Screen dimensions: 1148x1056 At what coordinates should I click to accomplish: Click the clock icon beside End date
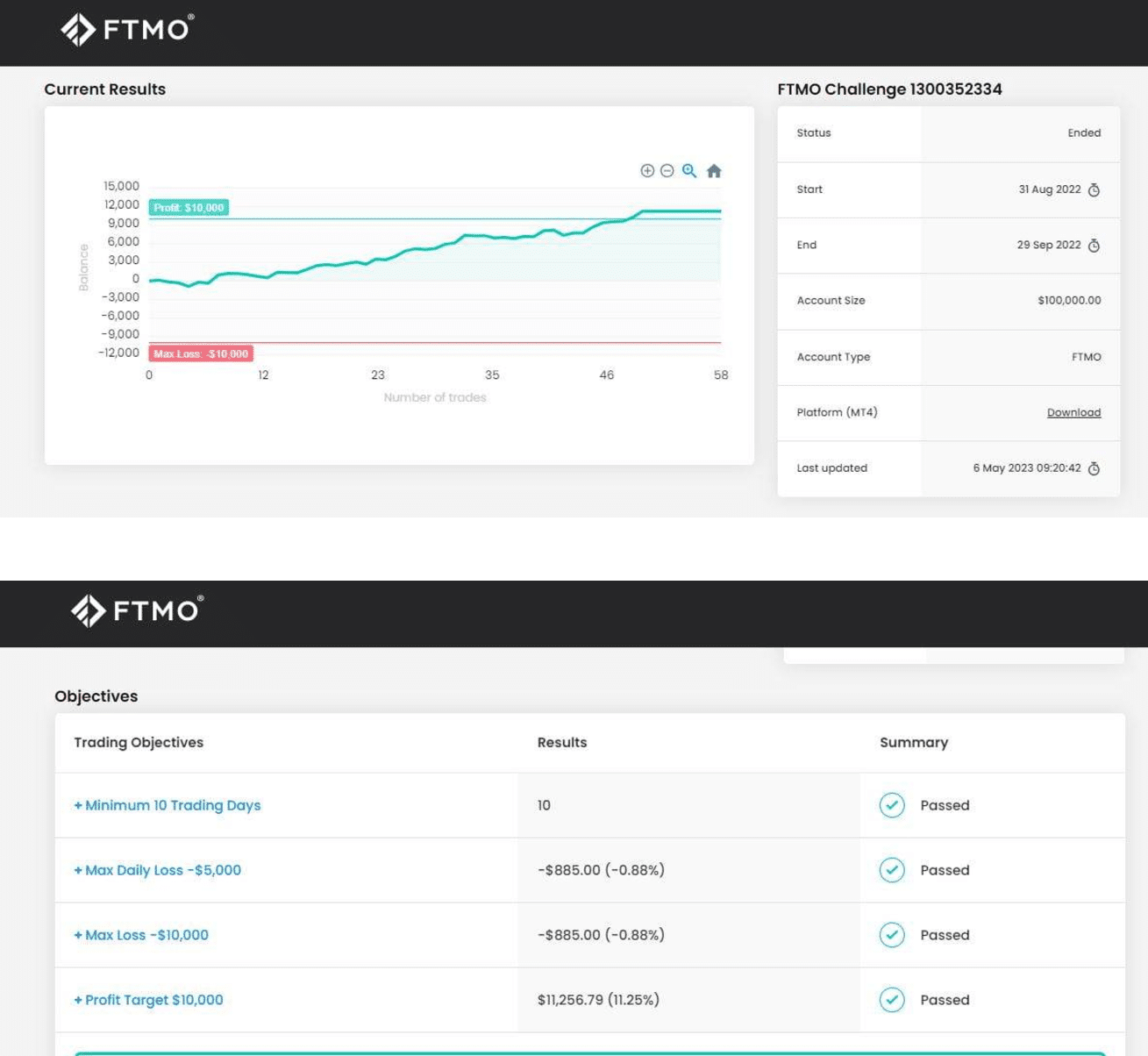(1094, 246)
